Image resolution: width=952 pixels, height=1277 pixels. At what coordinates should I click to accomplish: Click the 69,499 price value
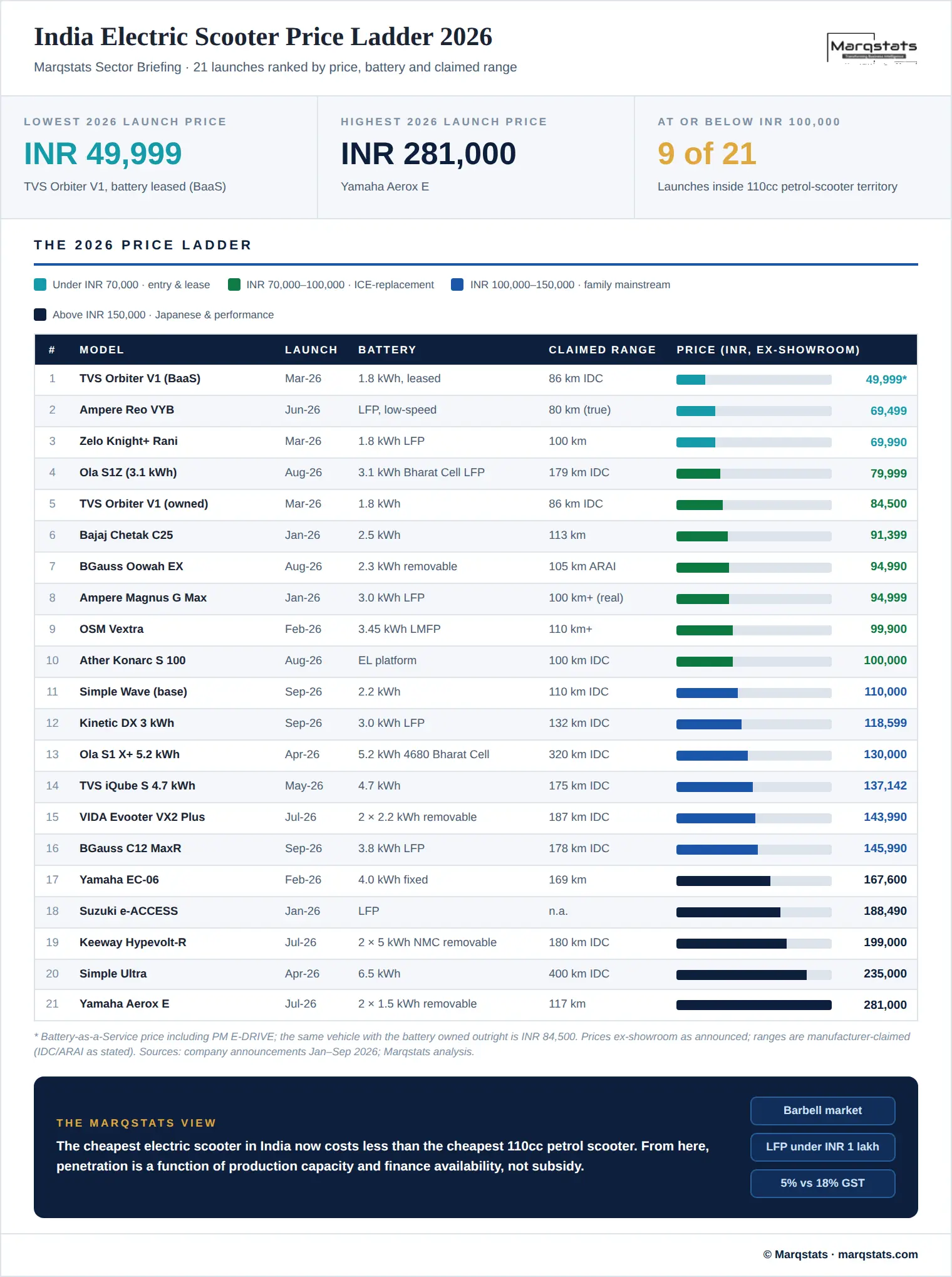pyautogui.click(x=888, y=411)
